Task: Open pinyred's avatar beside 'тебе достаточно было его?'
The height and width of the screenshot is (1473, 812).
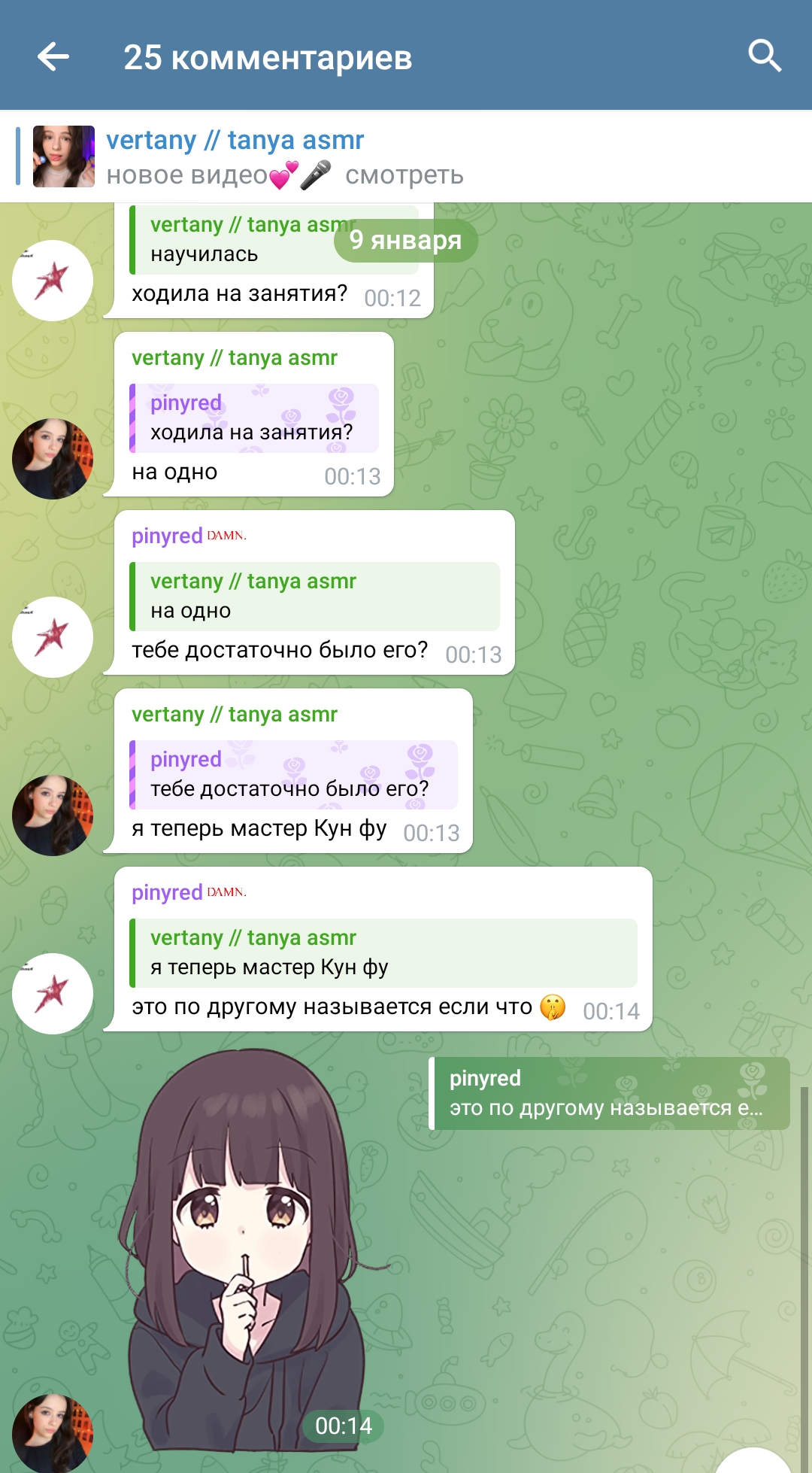Action: click(x=53, y=637)
